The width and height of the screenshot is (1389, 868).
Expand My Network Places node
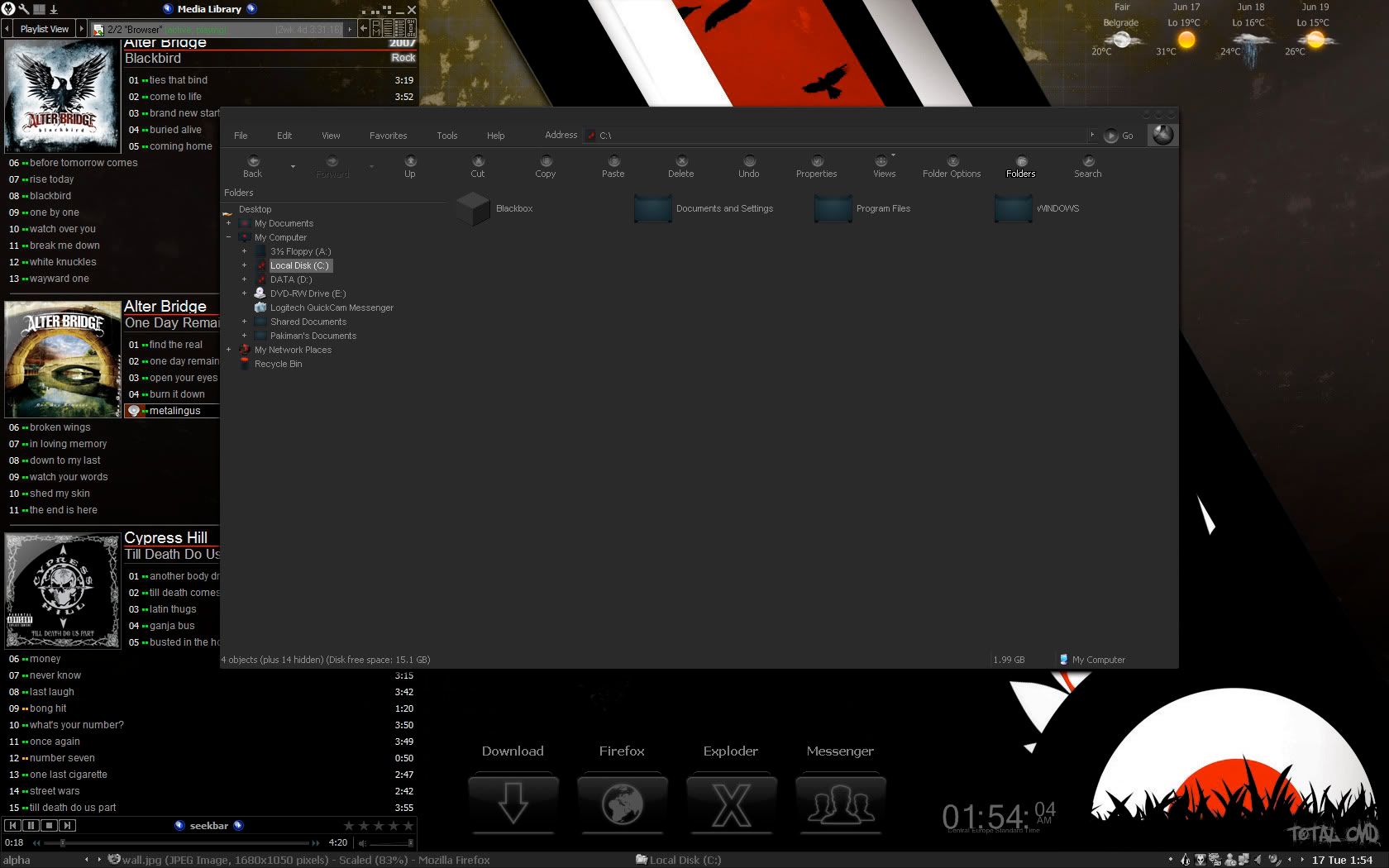coord(229,350)
